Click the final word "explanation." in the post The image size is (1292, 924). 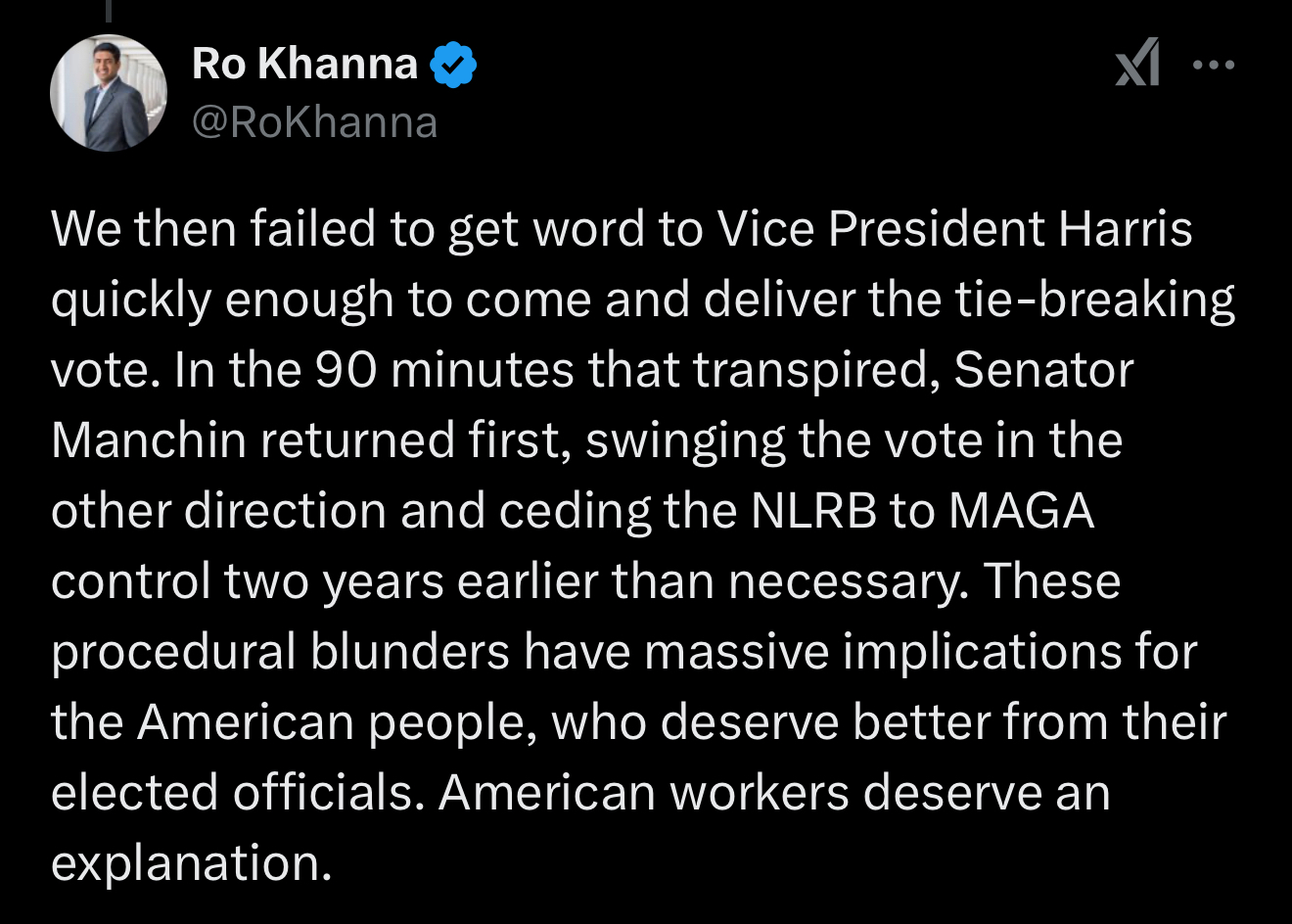(x=191, y=864)
